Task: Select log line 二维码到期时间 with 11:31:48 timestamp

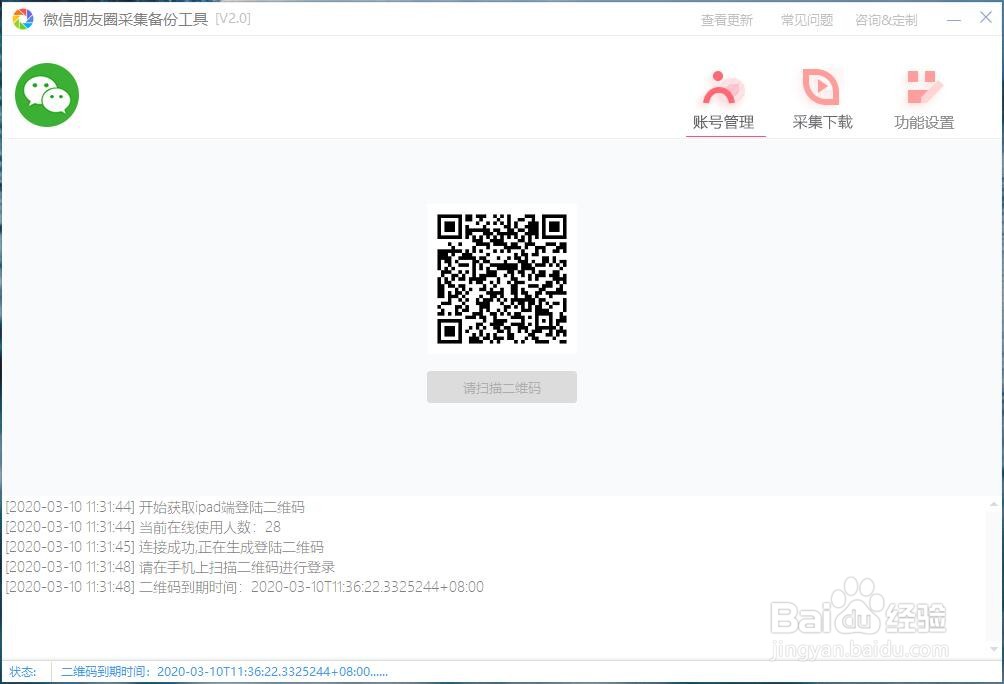Action: (x=245, y=587)
